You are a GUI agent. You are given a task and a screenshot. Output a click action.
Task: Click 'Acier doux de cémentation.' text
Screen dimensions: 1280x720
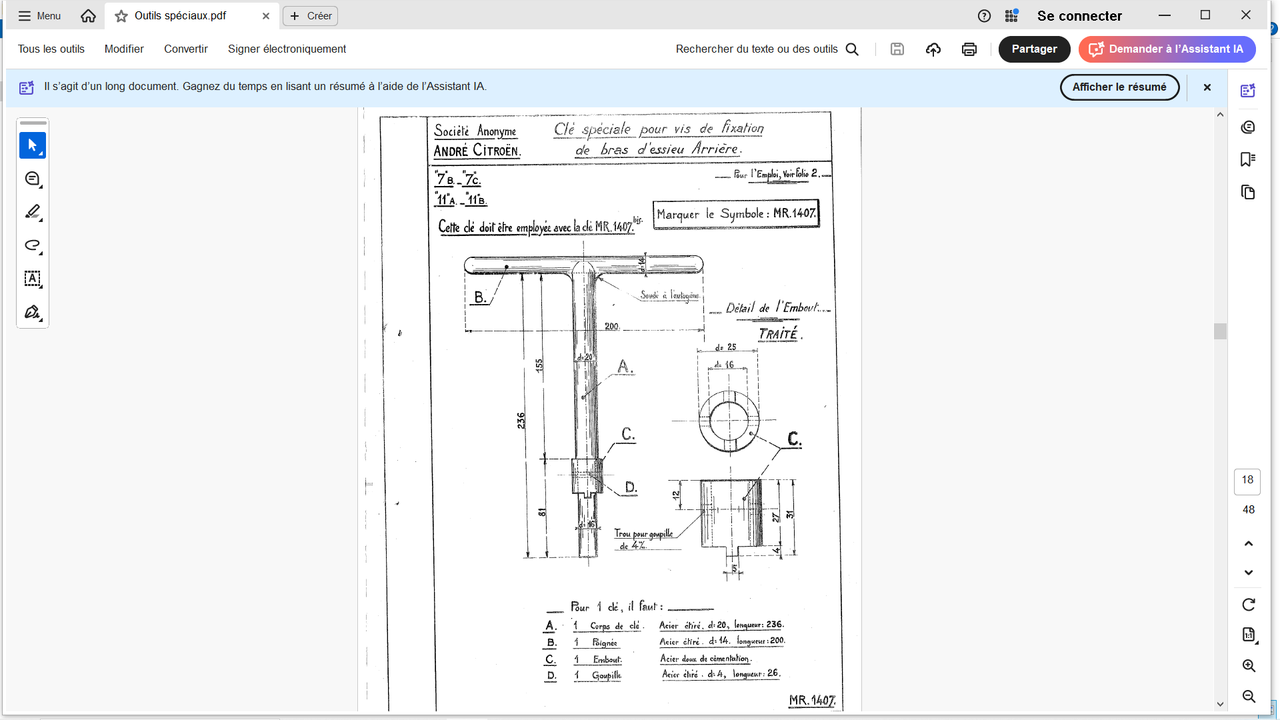(x=705, y=659)
